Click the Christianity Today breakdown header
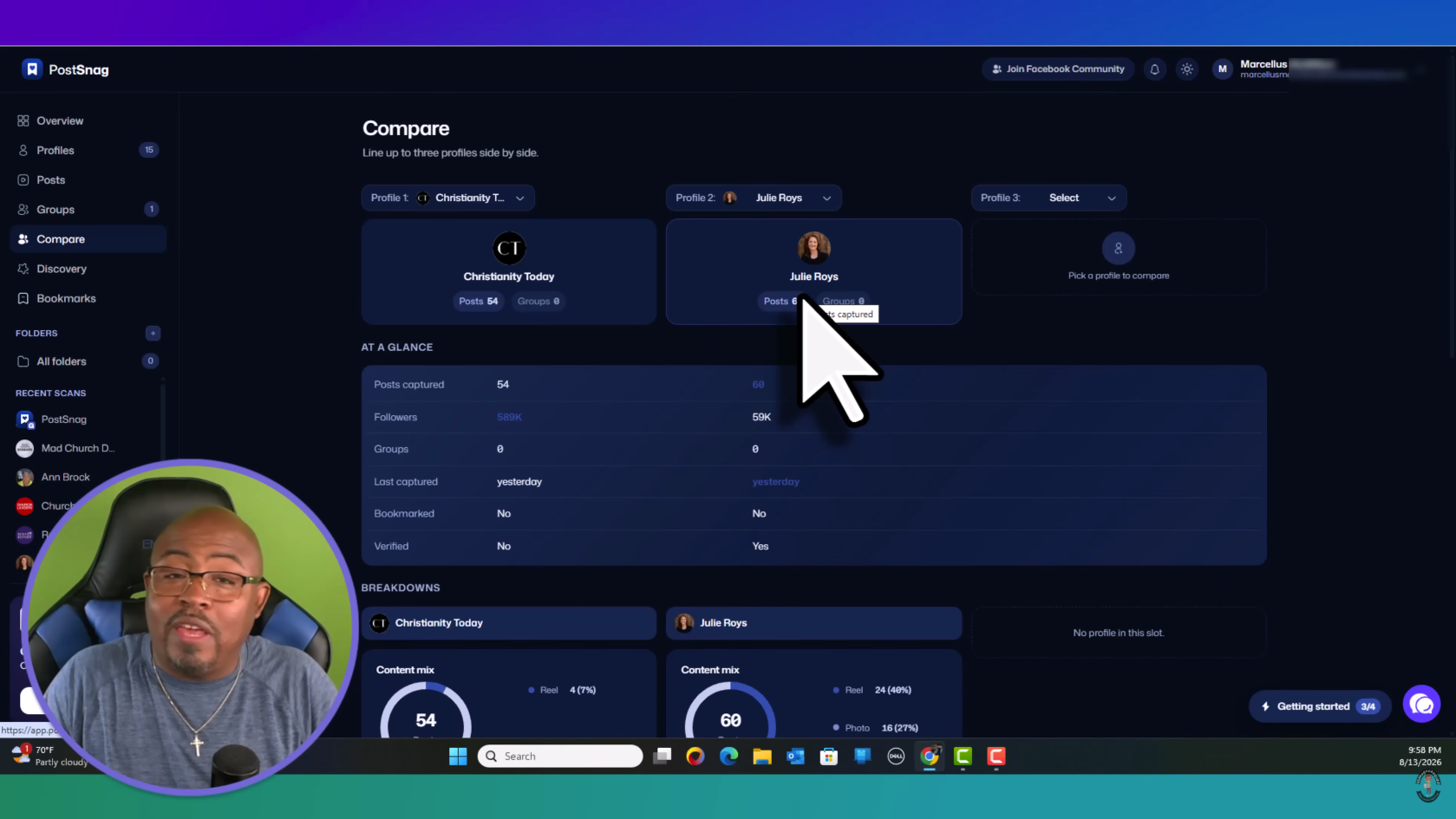 click(509, 623)
